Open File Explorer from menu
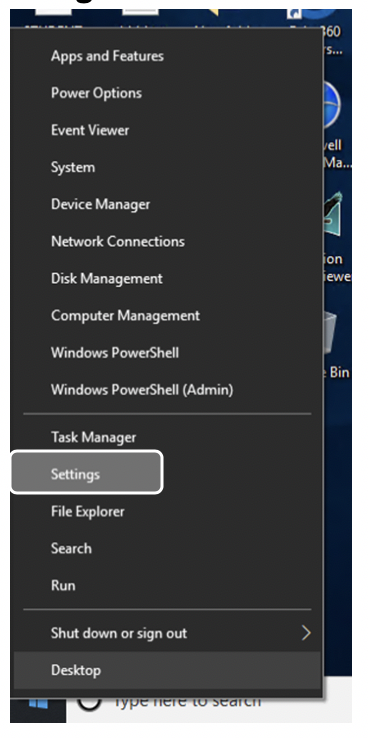Screen dimensions: 368x738 coord(167,511)
